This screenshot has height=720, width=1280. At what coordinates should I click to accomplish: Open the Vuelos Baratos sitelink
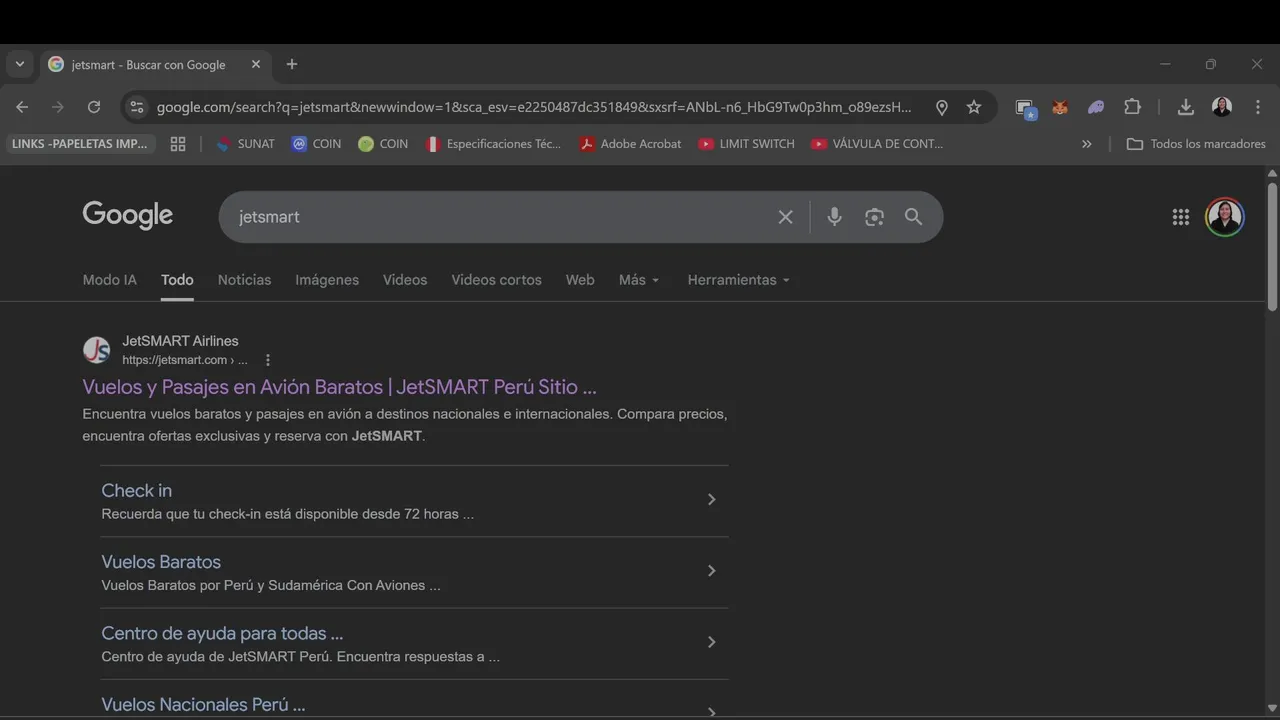coord(161,562)
